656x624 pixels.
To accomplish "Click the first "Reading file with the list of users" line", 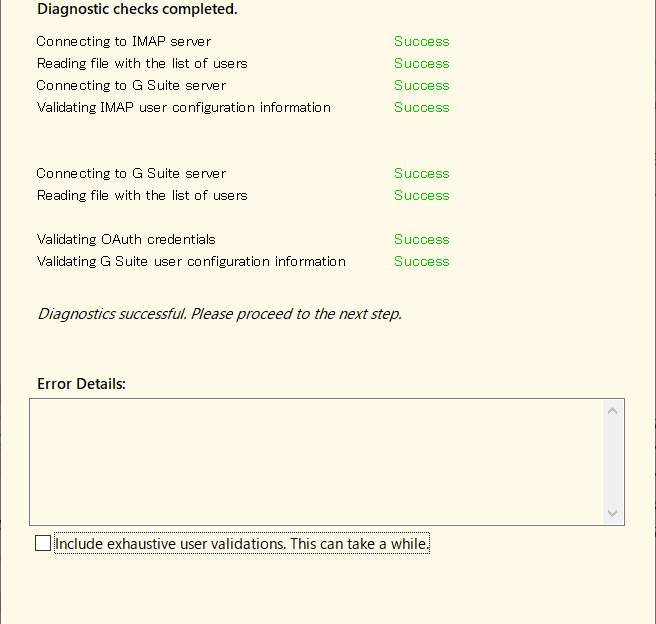I will [x=142, y=63].
